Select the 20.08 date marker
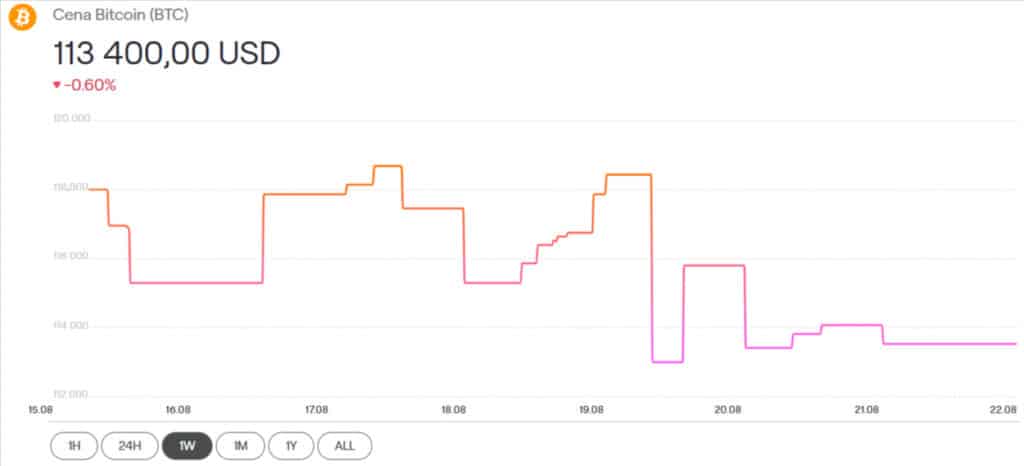 [728, 409]
